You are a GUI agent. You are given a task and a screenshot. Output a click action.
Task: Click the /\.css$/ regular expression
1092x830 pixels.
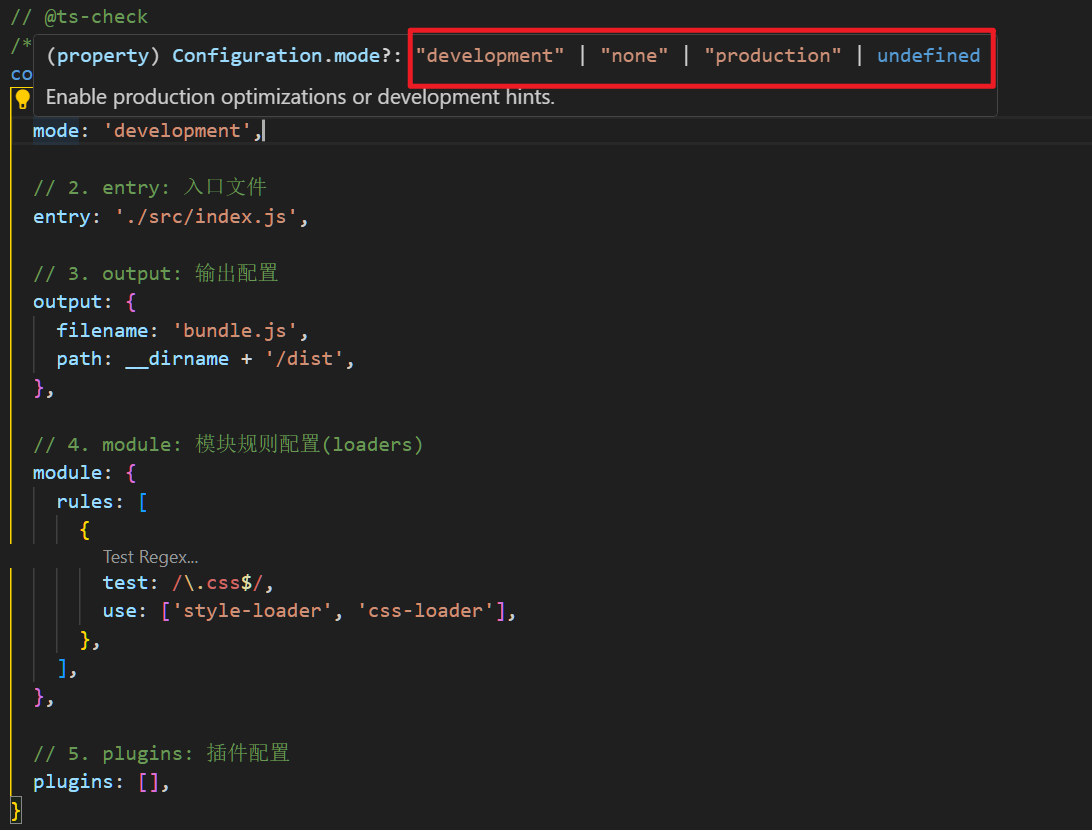coord(217,583)
